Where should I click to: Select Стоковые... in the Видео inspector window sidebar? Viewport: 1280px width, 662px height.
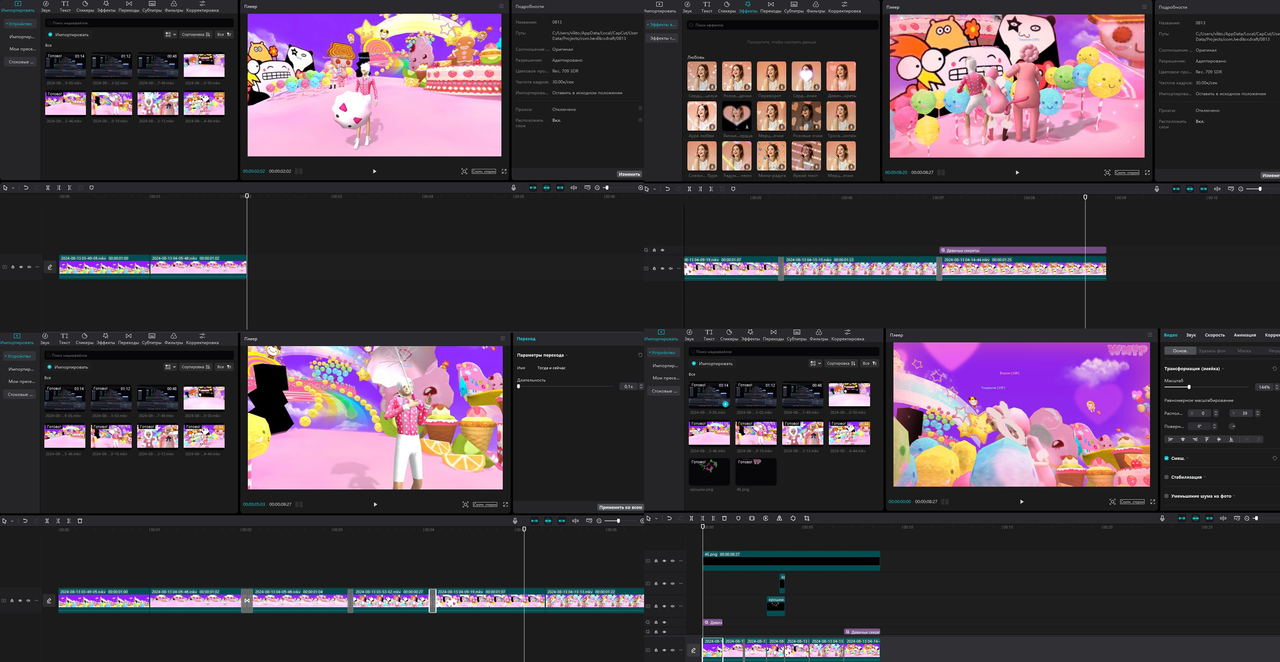[664, 391]
